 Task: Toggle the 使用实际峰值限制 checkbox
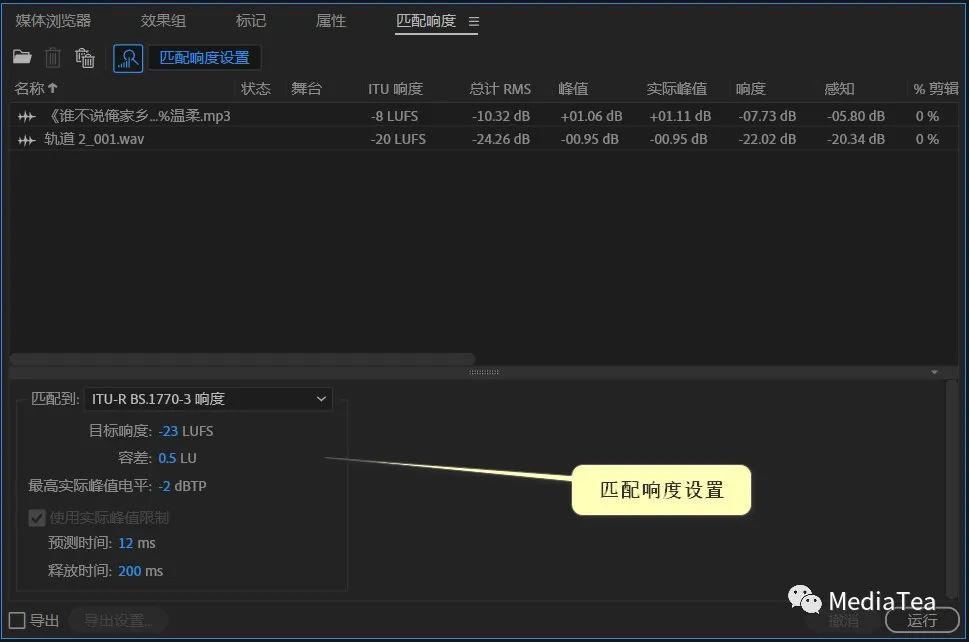click(36, 518)
